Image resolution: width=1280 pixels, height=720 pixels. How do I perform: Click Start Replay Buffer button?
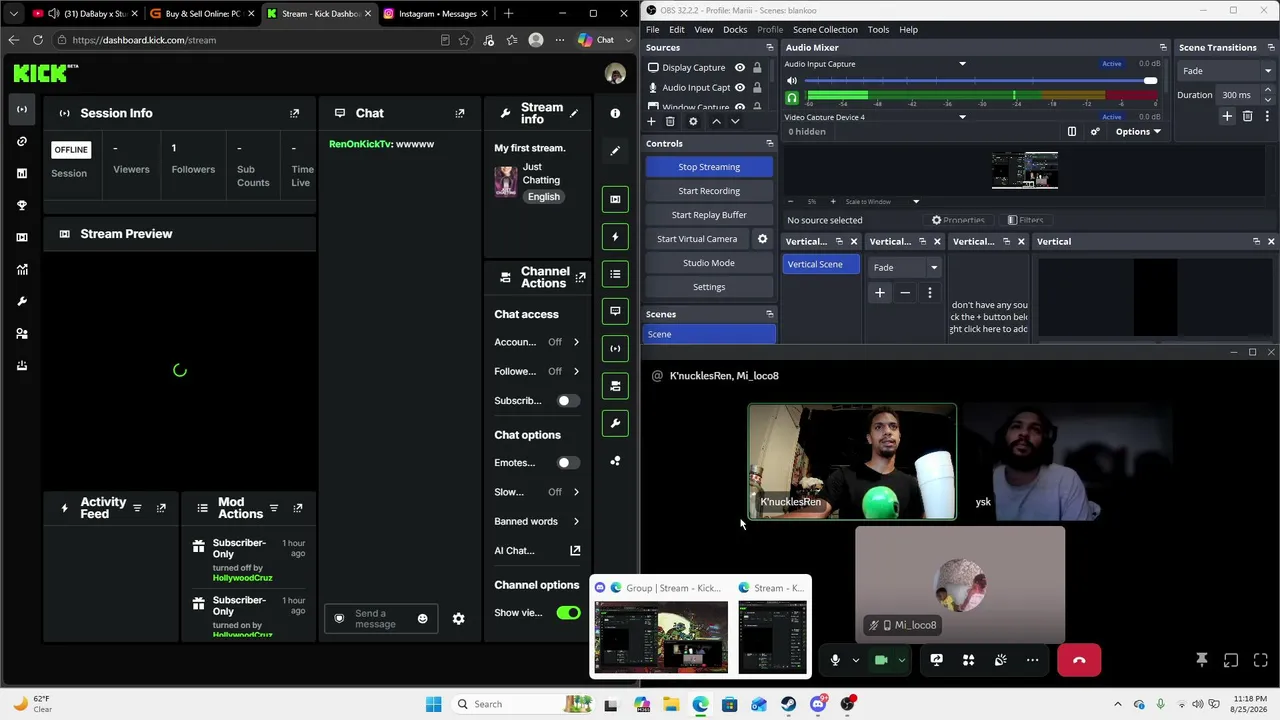709,215
